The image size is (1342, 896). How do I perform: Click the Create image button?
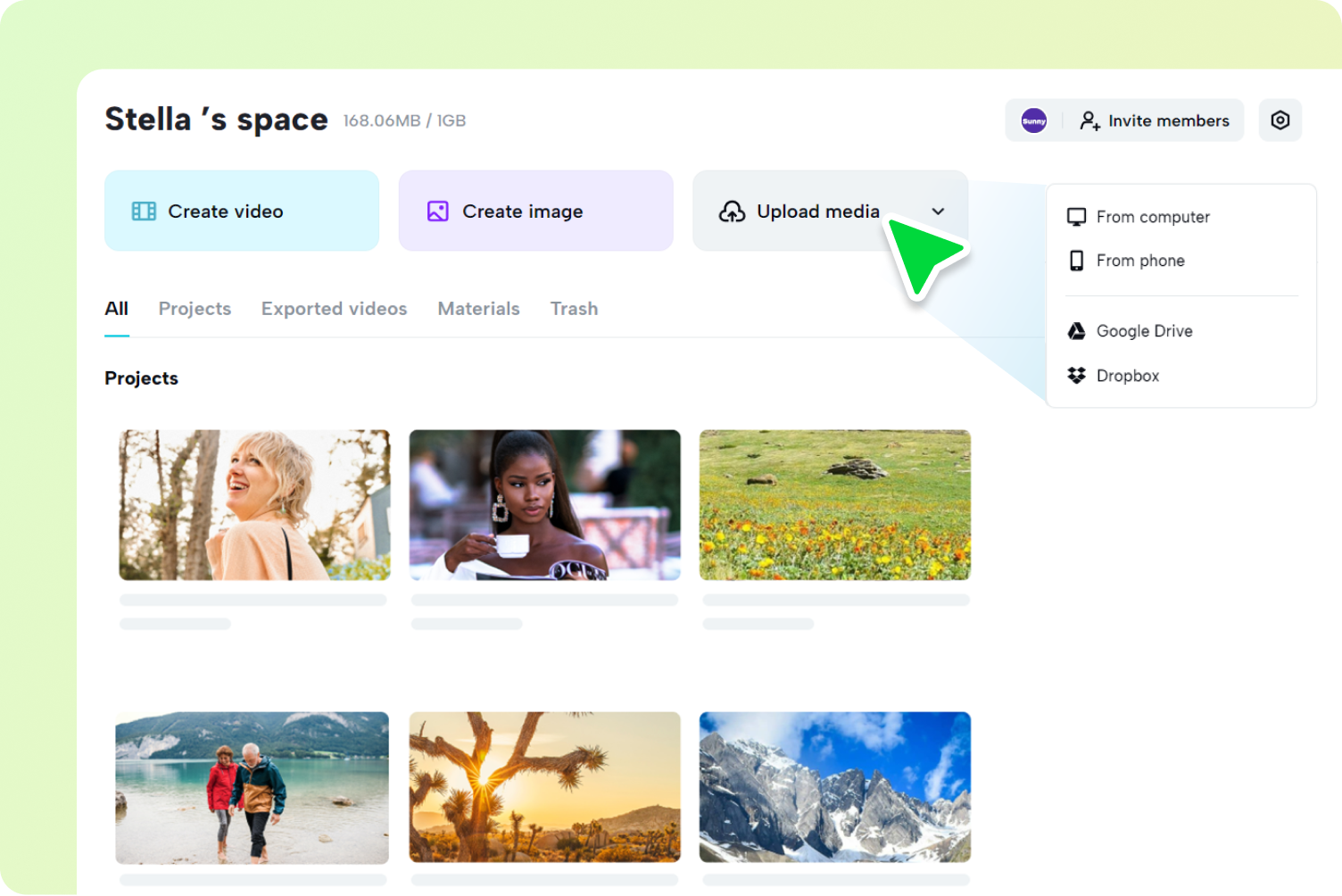(x=536, y=211)
